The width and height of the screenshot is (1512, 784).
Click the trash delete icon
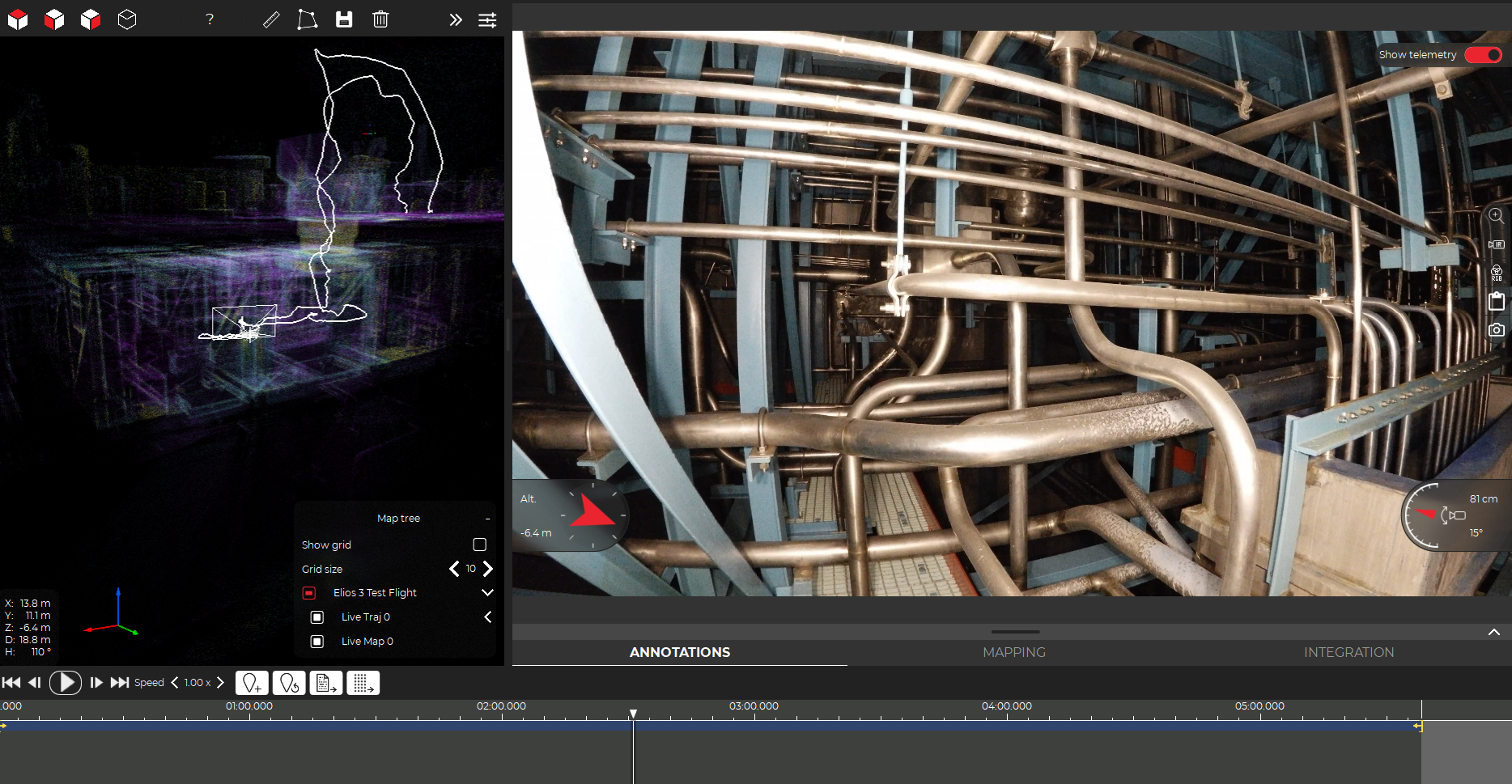tap(380, 19)
